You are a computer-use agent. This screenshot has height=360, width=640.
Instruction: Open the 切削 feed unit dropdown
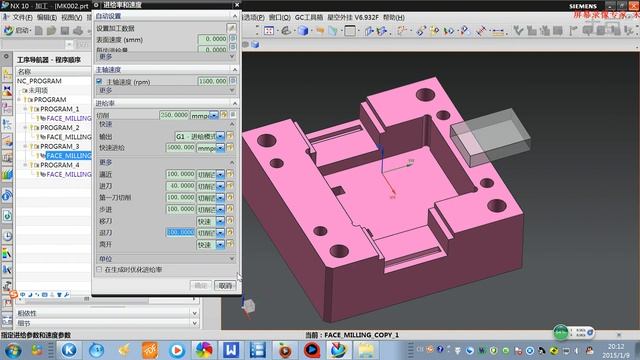coord(214,116)
